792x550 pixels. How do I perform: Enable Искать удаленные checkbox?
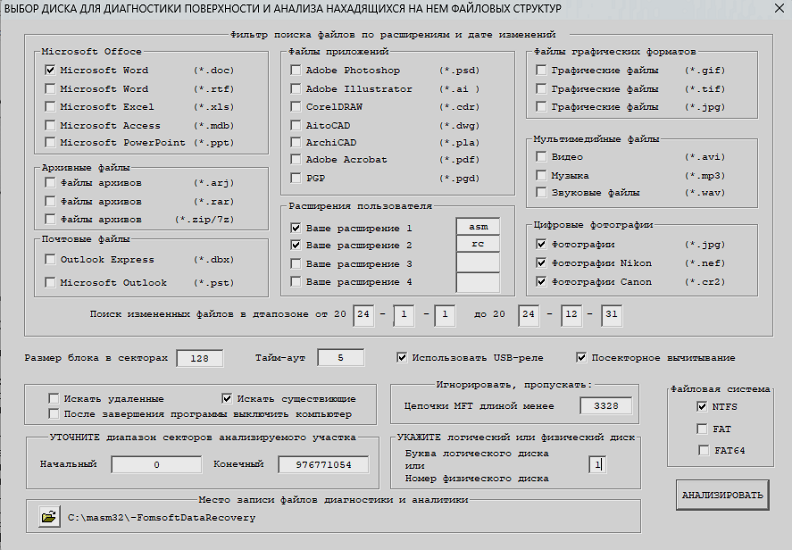click(x=54, y=398)
